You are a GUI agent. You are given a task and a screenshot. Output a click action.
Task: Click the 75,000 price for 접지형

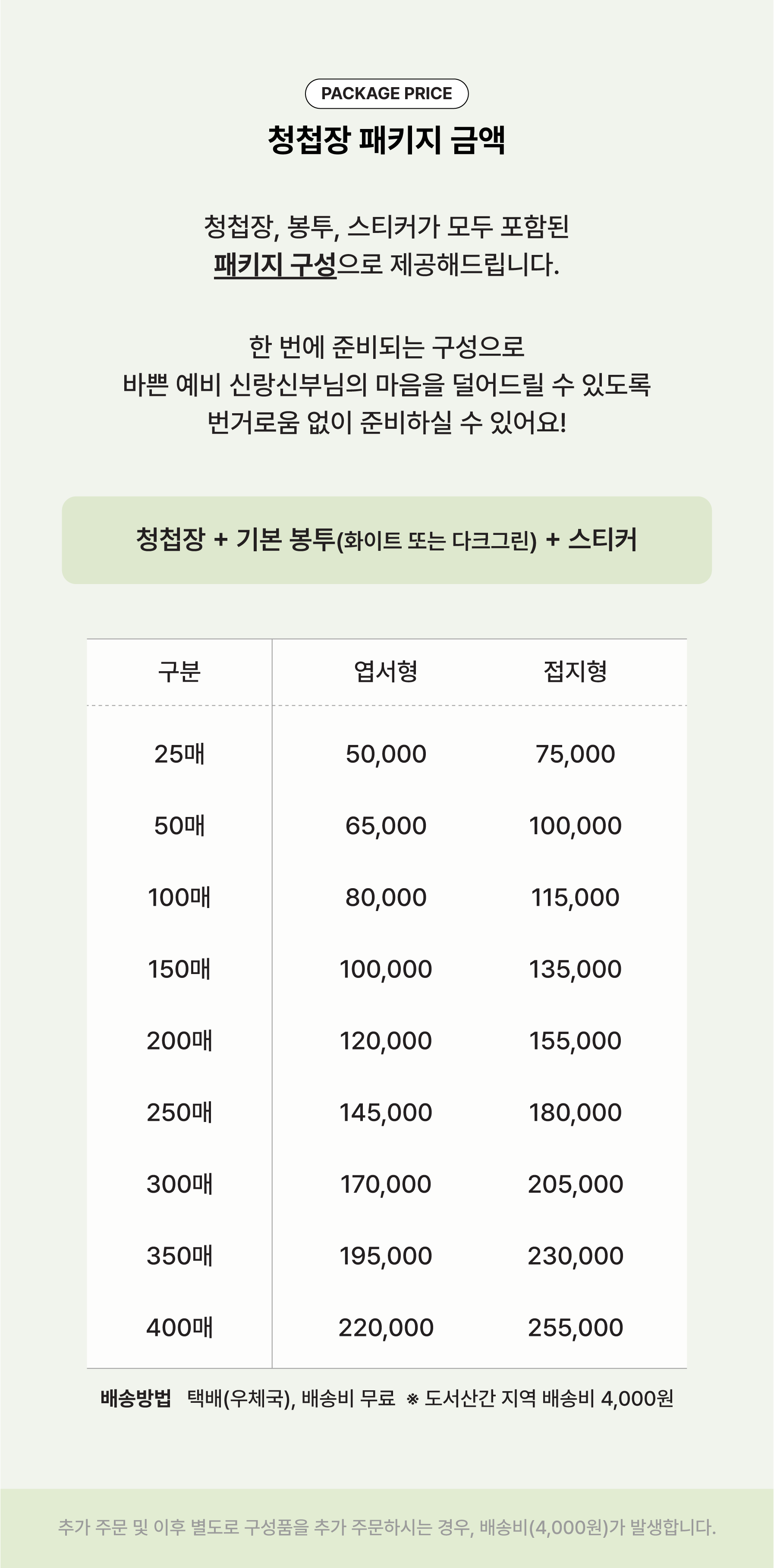[575, 754]
